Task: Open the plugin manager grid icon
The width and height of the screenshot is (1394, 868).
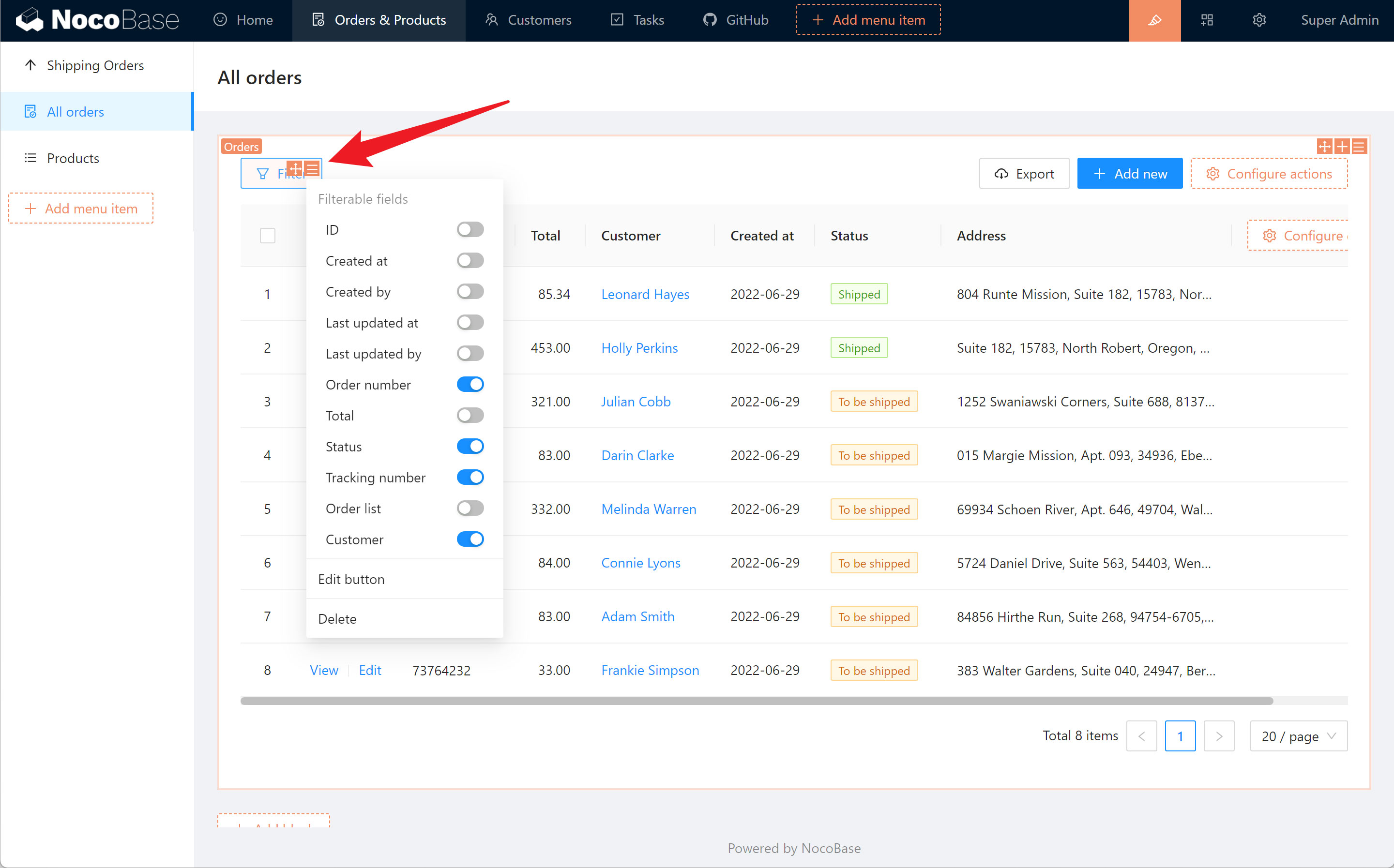Action: click(1207, 21)
